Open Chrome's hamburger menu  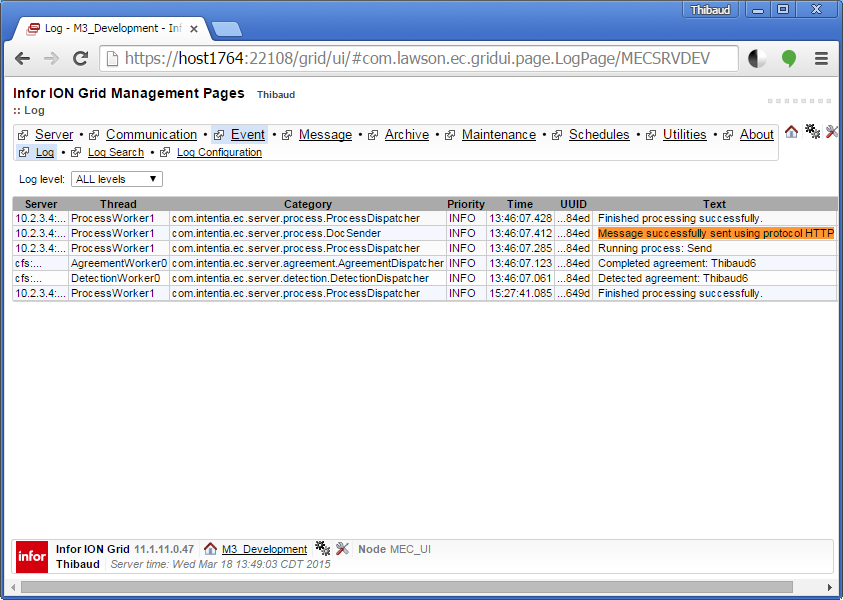click(x=821, y=58)
